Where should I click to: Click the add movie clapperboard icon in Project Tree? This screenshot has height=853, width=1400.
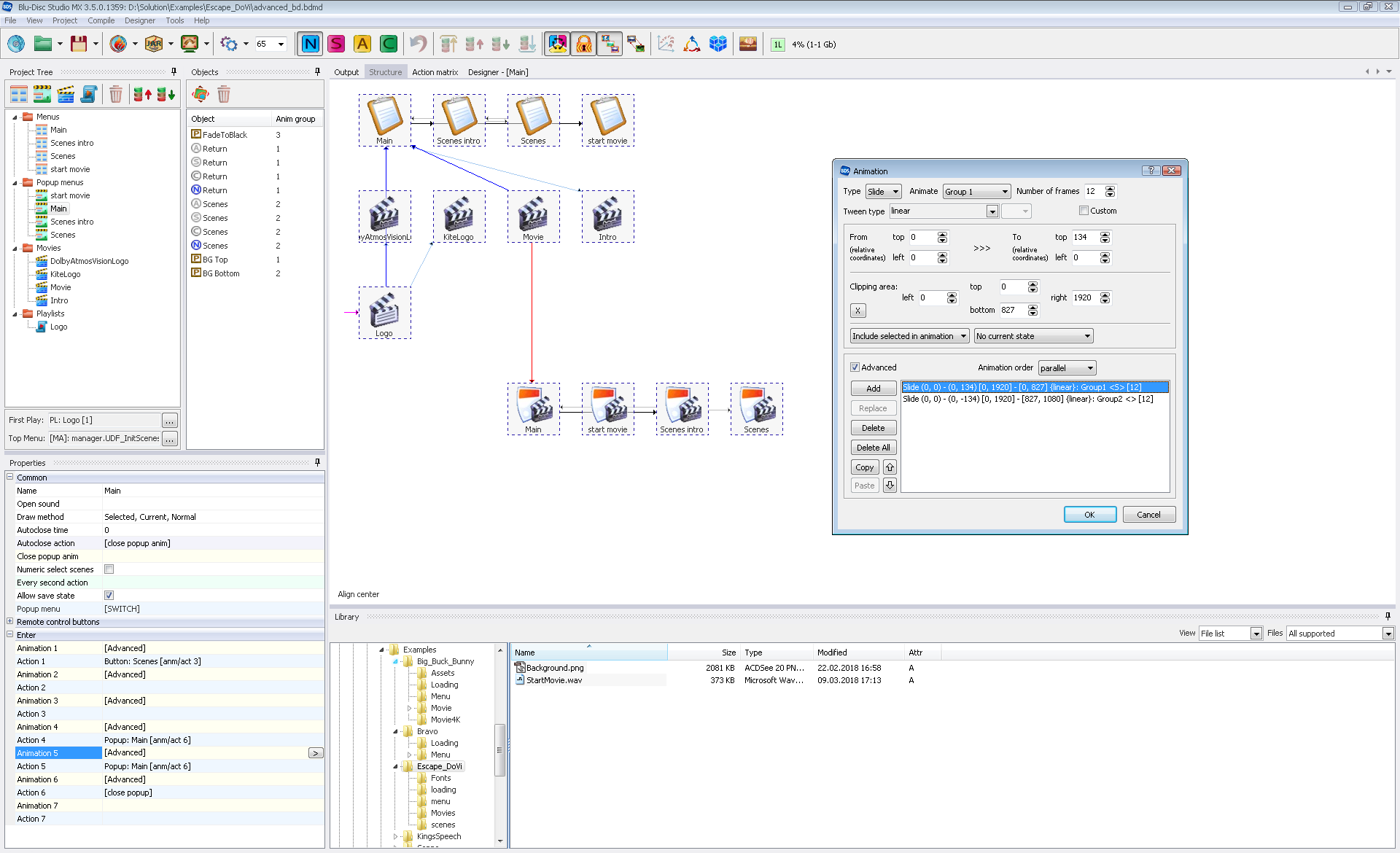[x=66, y=94]
